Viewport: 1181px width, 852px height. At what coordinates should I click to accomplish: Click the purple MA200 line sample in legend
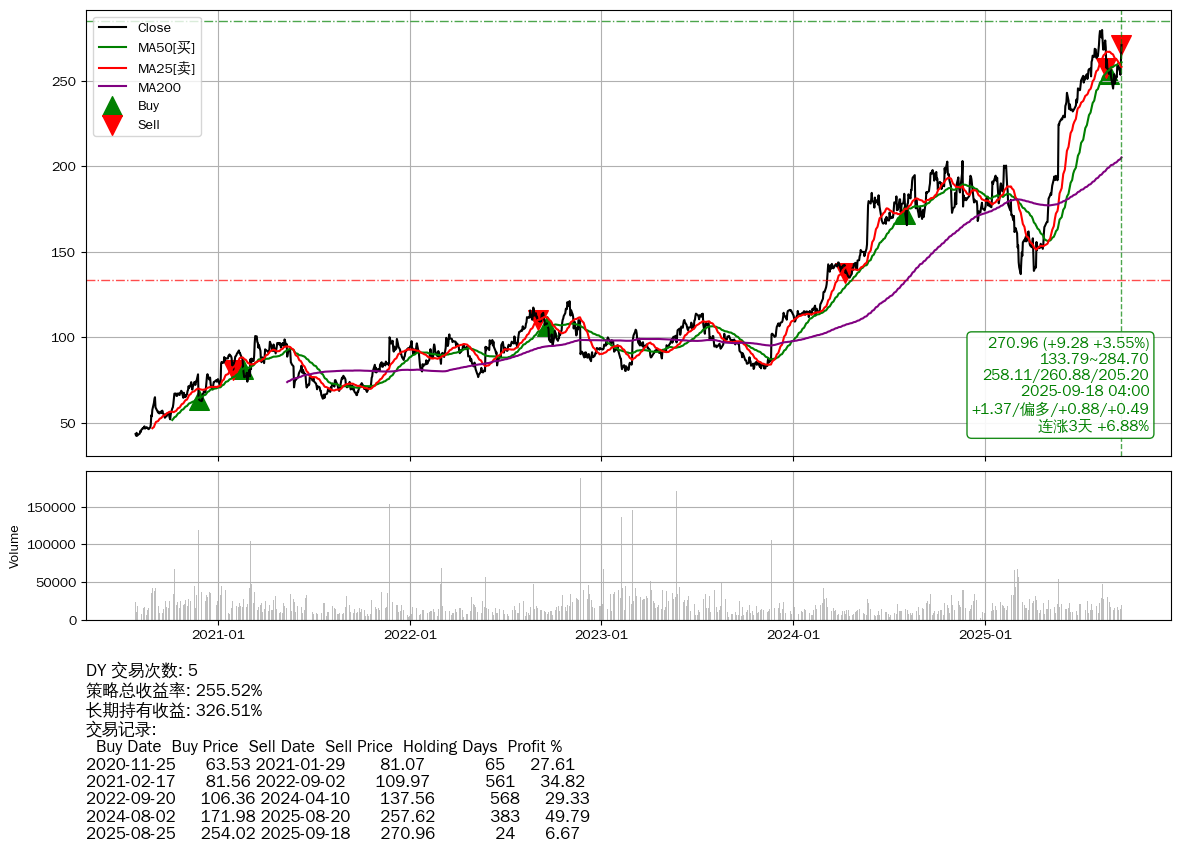click(113, 87)
